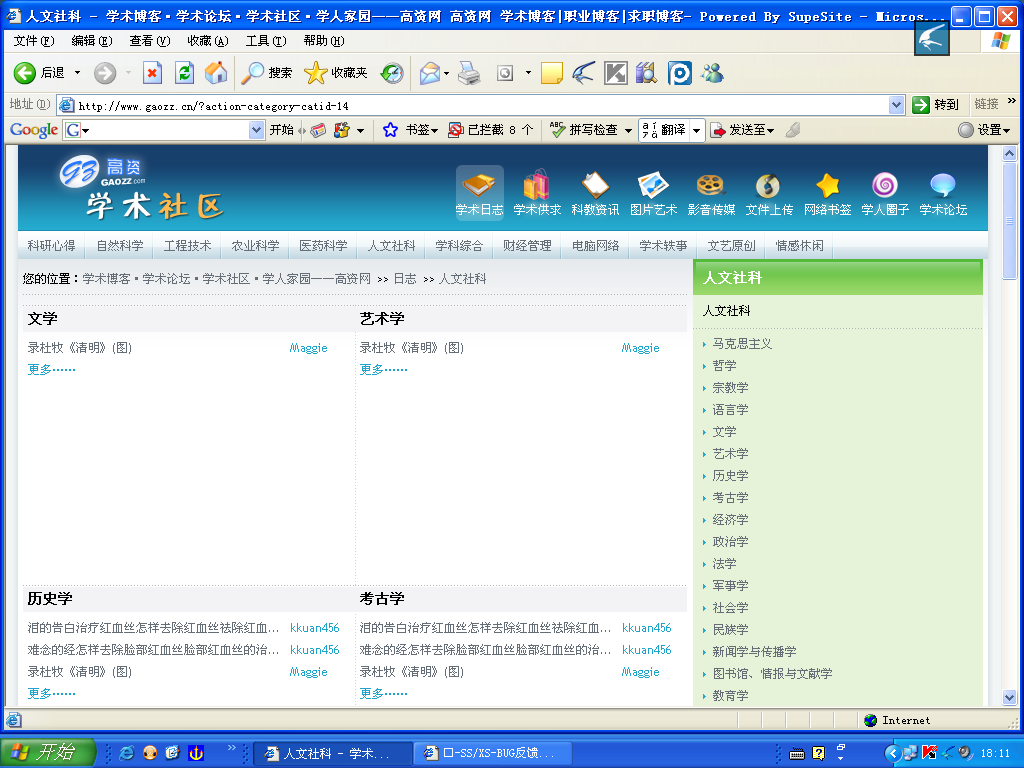Open 查看(V) menu
Screen dimensions: 1024x768
tap(150, 41)
